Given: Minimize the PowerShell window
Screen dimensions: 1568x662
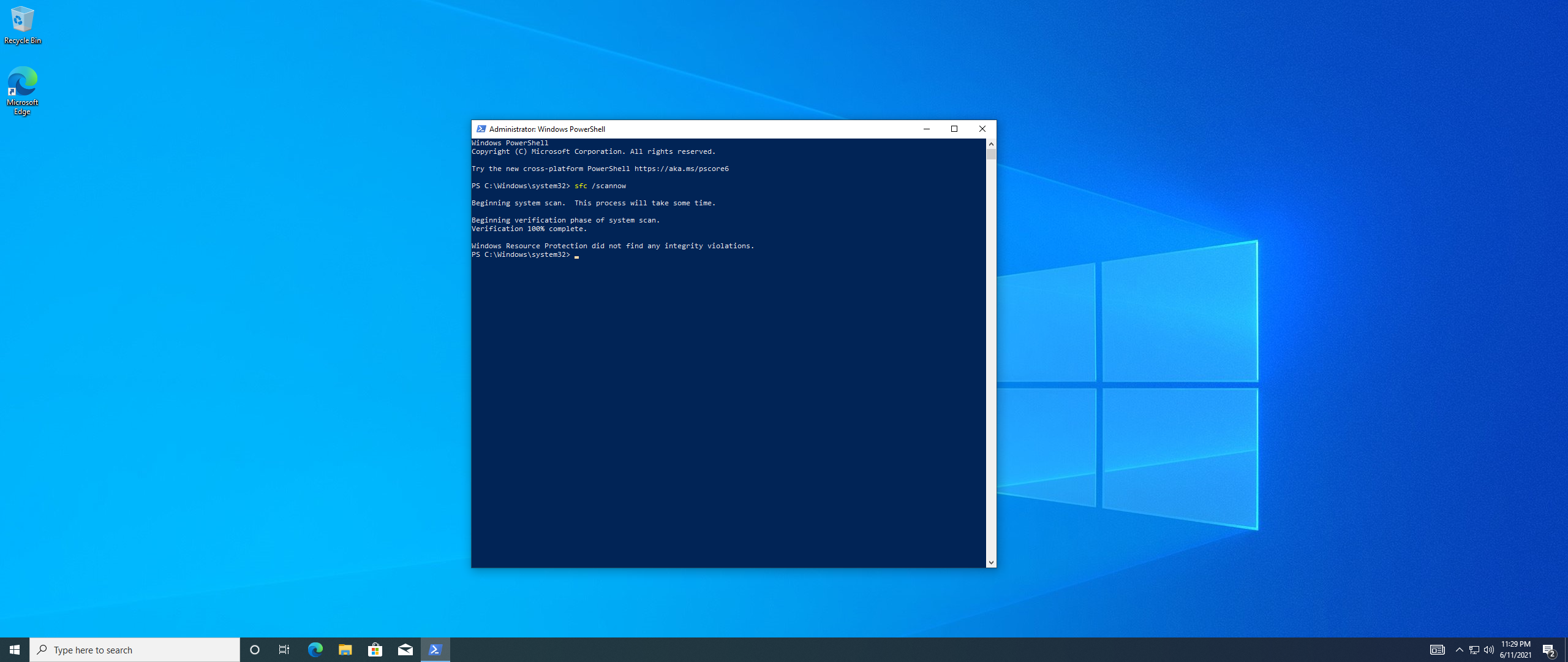Looking at the screenshot, I should tap(926, 129).
